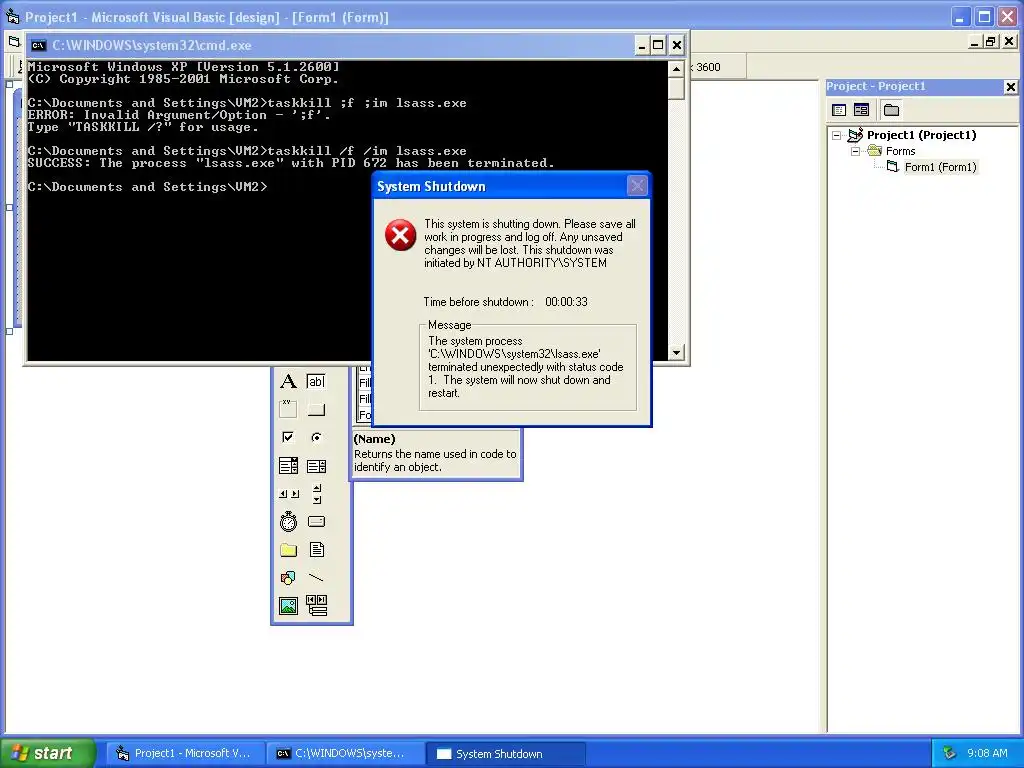Select the Forms folder in project tree

900,151
